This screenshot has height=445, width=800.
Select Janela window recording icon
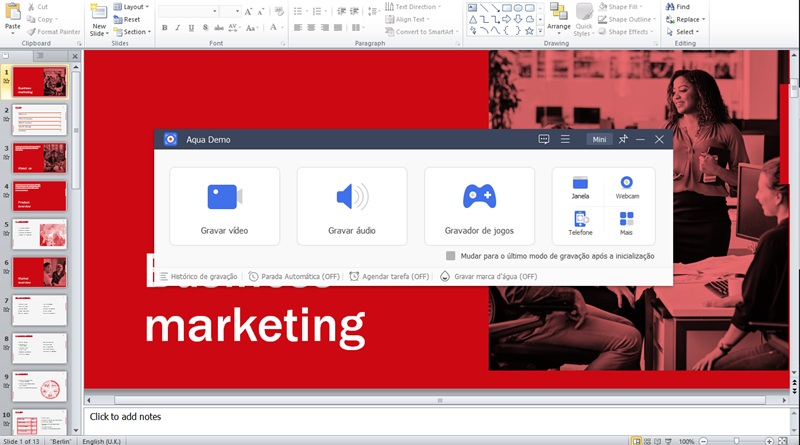click(580, 187)
